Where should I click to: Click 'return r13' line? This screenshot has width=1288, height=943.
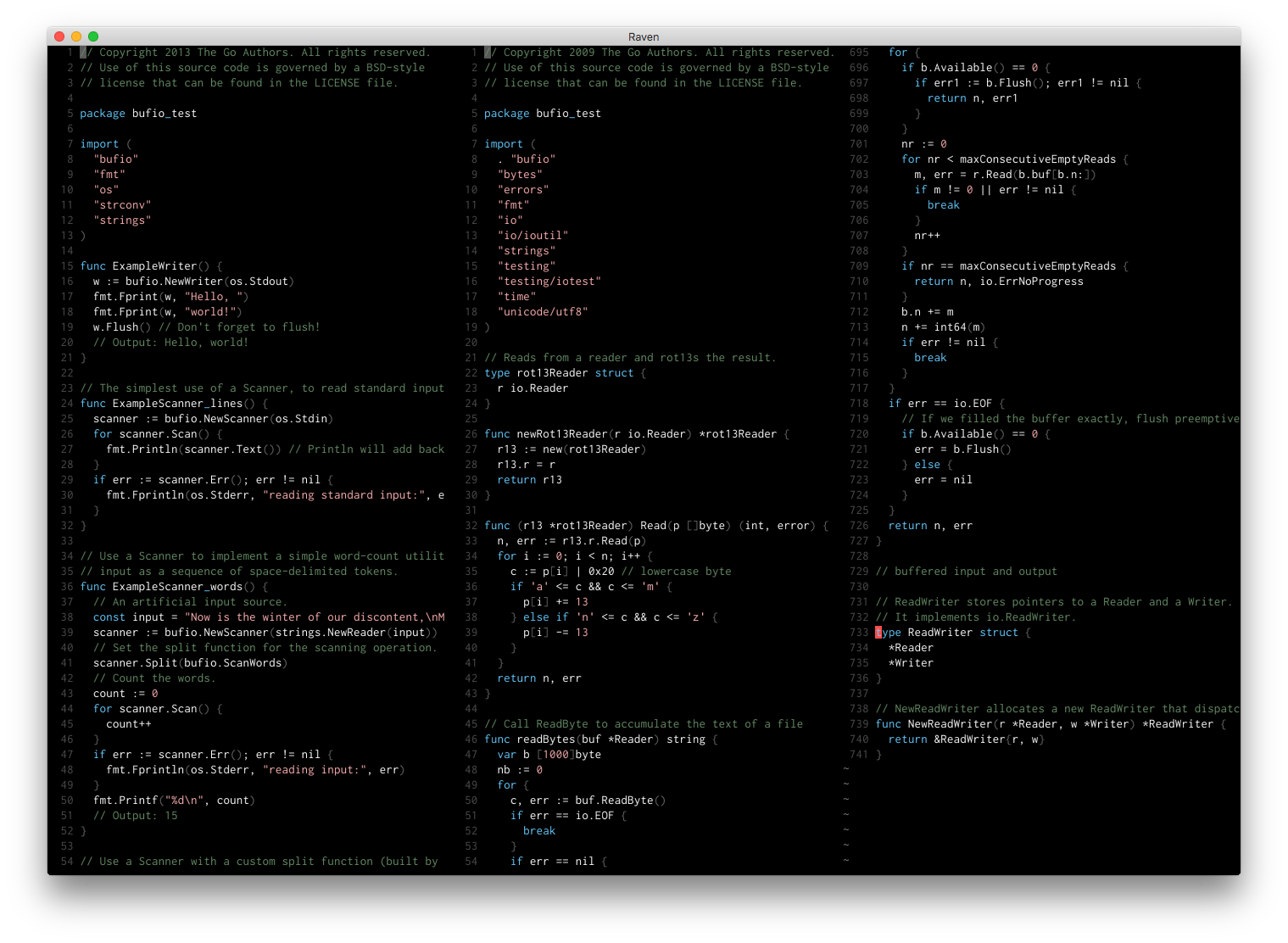[x=530, y=480]
